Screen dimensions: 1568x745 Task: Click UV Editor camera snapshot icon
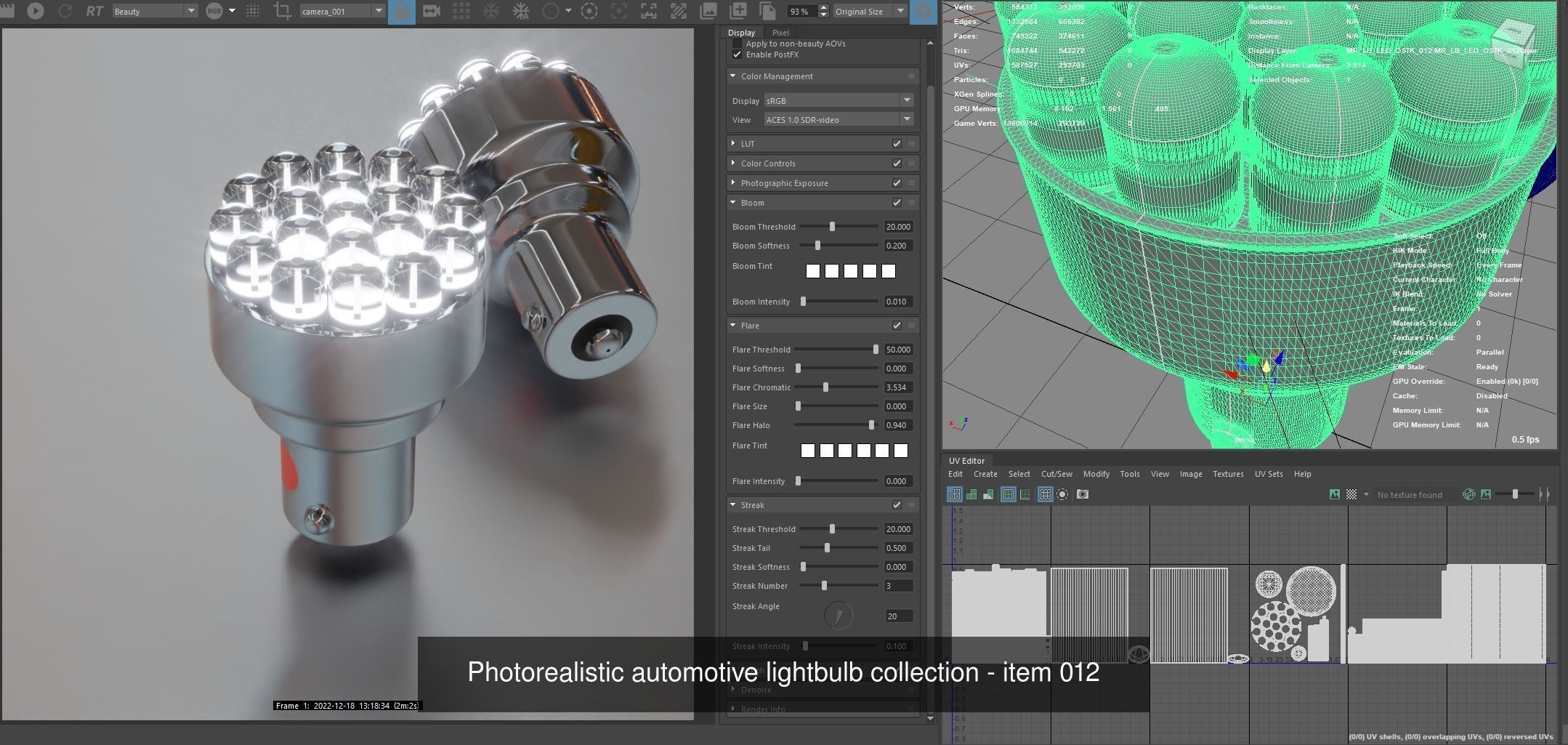1083,494
